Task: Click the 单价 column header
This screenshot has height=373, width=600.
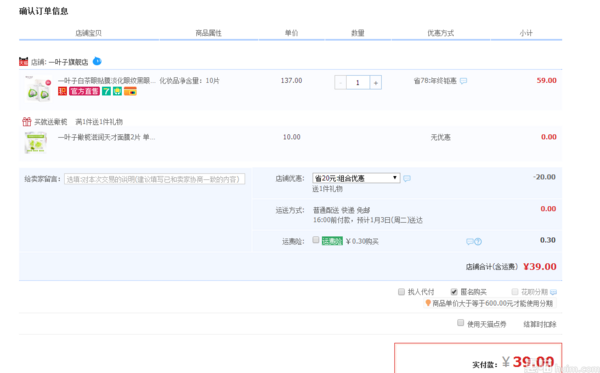Action: 292,33
